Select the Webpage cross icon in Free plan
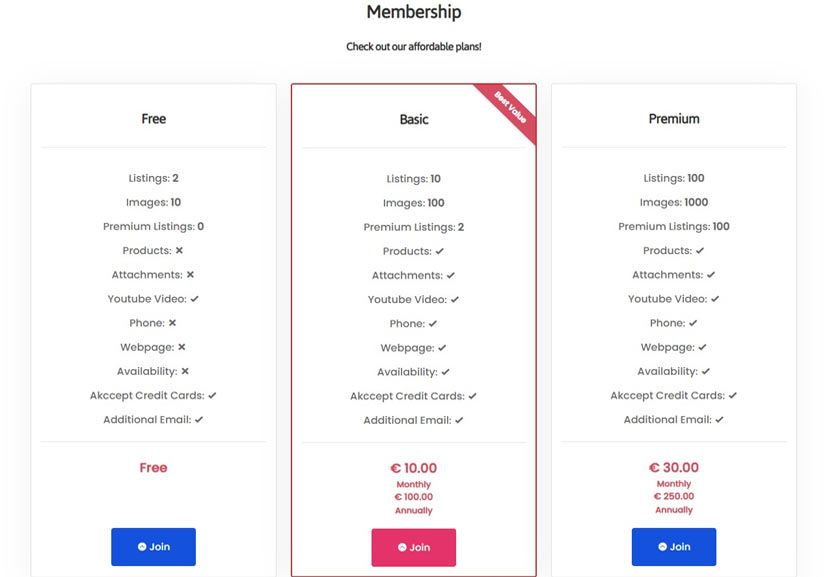The height and width of the screenshot is (577, 826). (184, 347)
